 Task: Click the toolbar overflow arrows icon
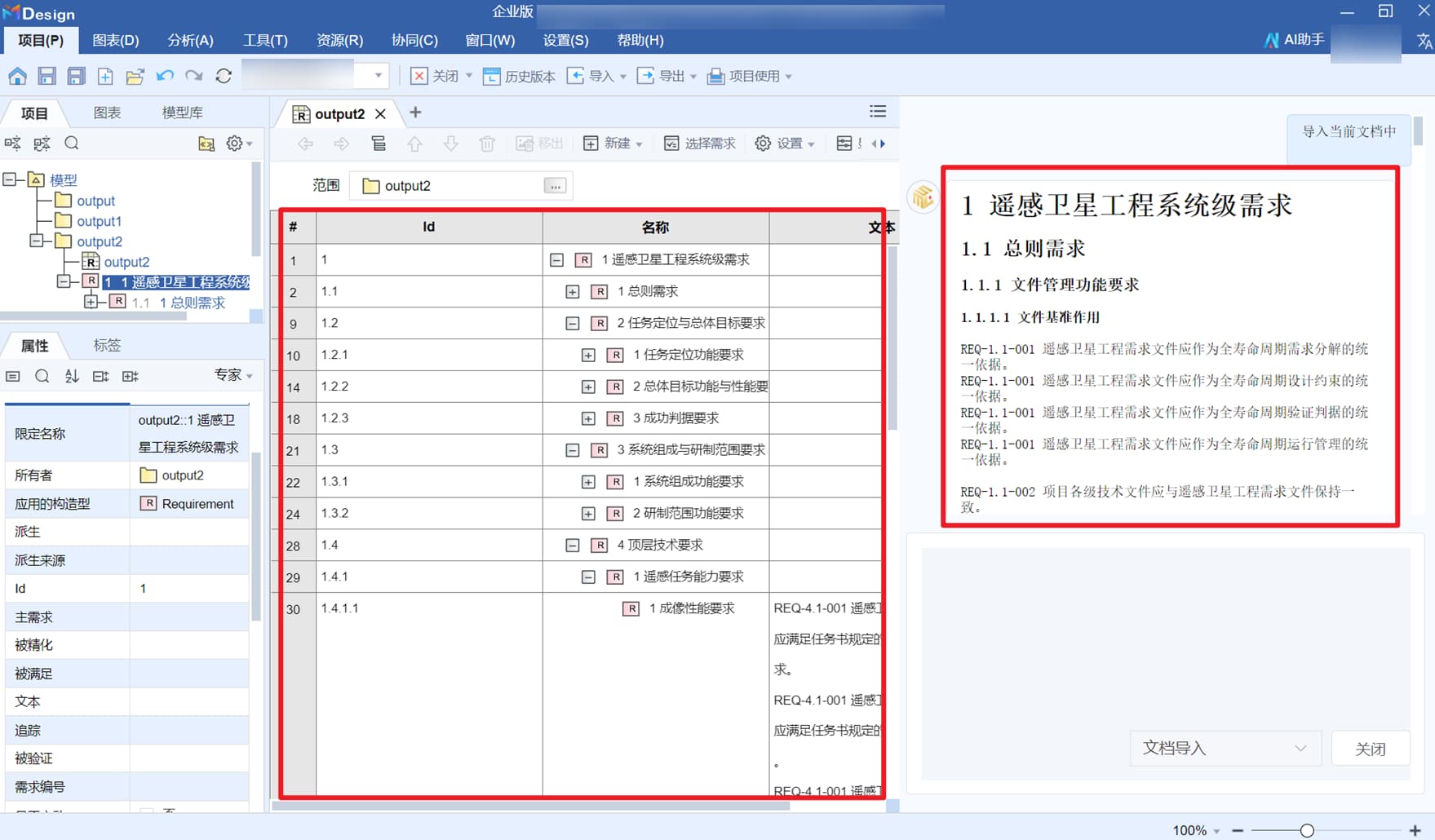879,144
